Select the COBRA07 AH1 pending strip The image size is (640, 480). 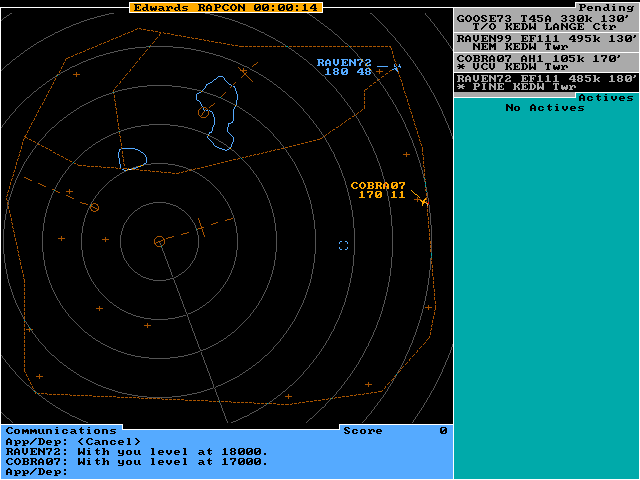[x=546, y=62]
